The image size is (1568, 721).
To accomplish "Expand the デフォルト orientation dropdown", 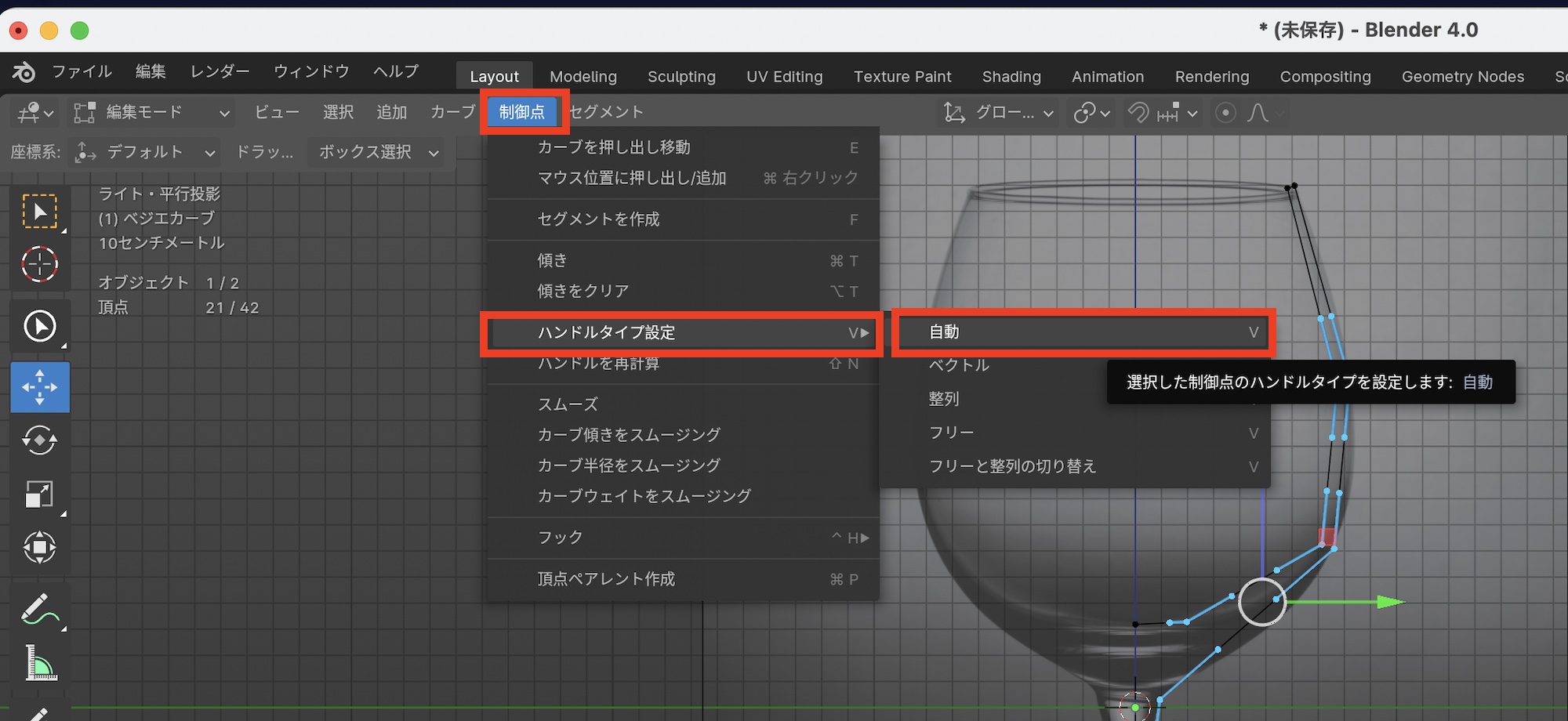I will tap(145, 152).
